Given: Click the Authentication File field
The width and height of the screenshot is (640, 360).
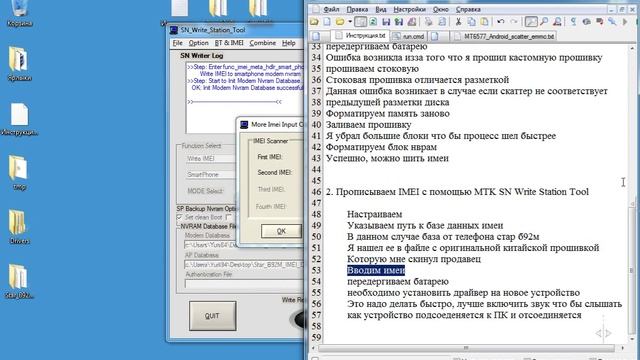Looking at the screenshot, I should coord(244,283).
